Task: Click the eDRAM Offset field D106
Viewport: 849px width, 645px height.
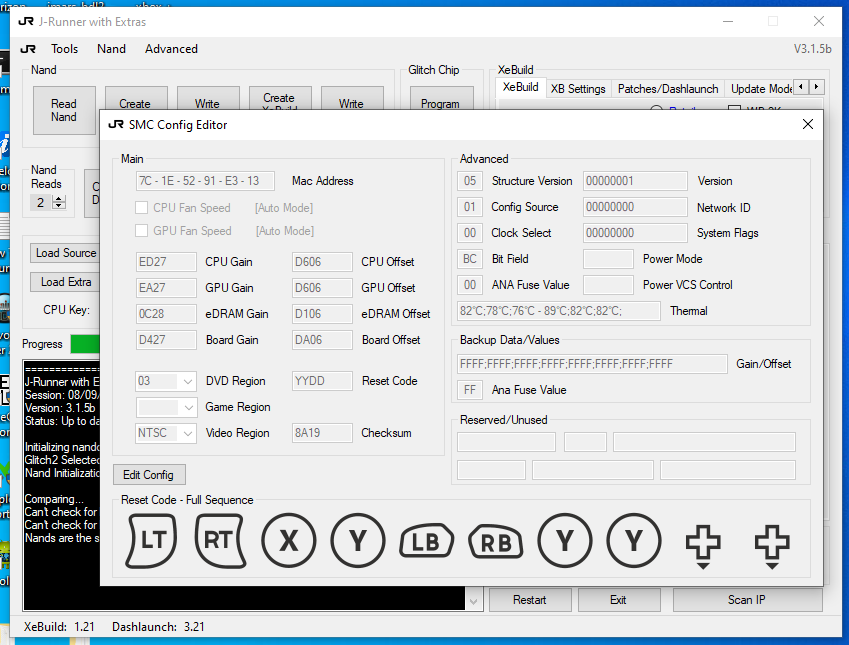Action: tap(322, 314)
